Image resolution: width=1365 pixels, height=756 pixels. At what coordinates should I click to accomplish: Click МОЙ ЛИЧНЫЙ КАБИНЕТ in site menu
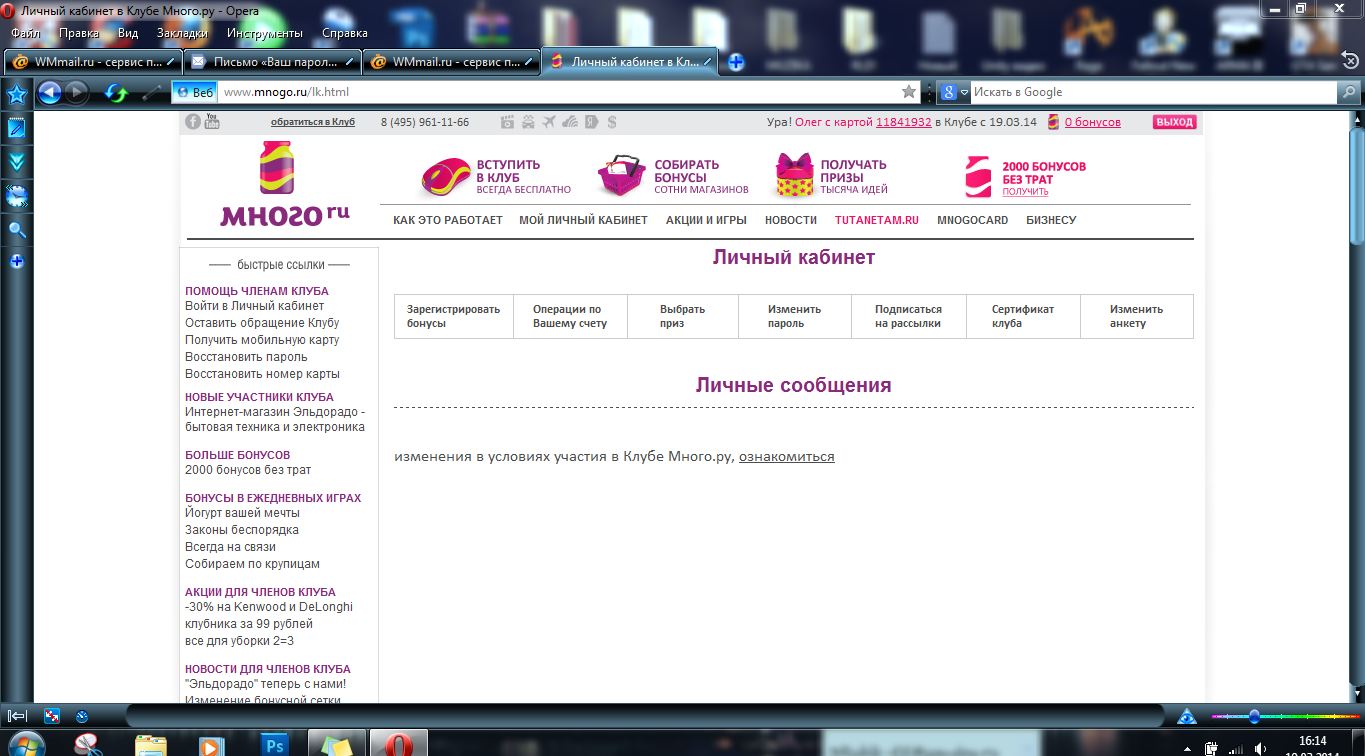(584, 220)
